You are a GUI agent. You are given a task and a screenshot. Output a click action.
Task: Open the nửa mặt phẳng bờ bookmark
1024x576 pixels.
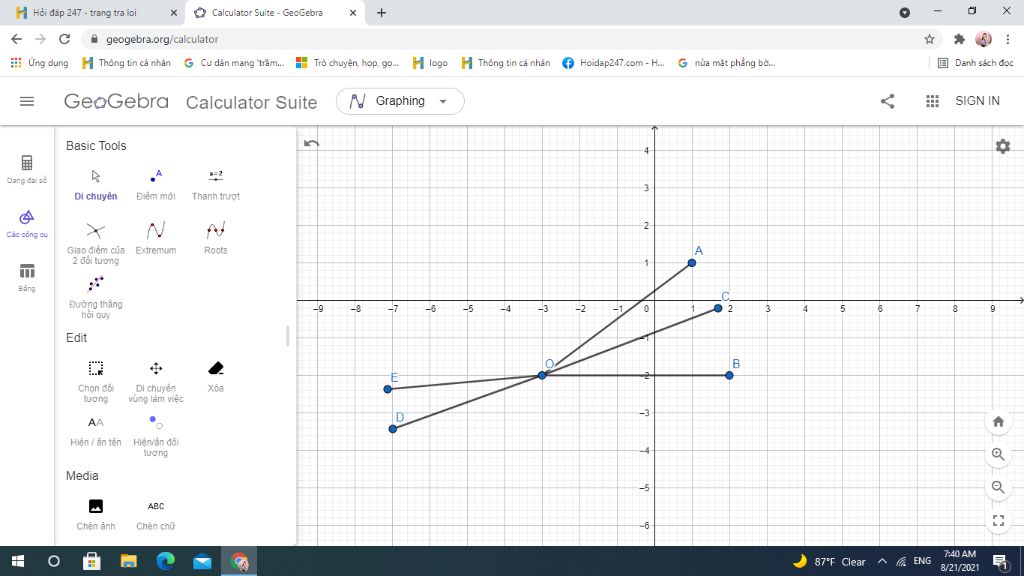point(726,63)
